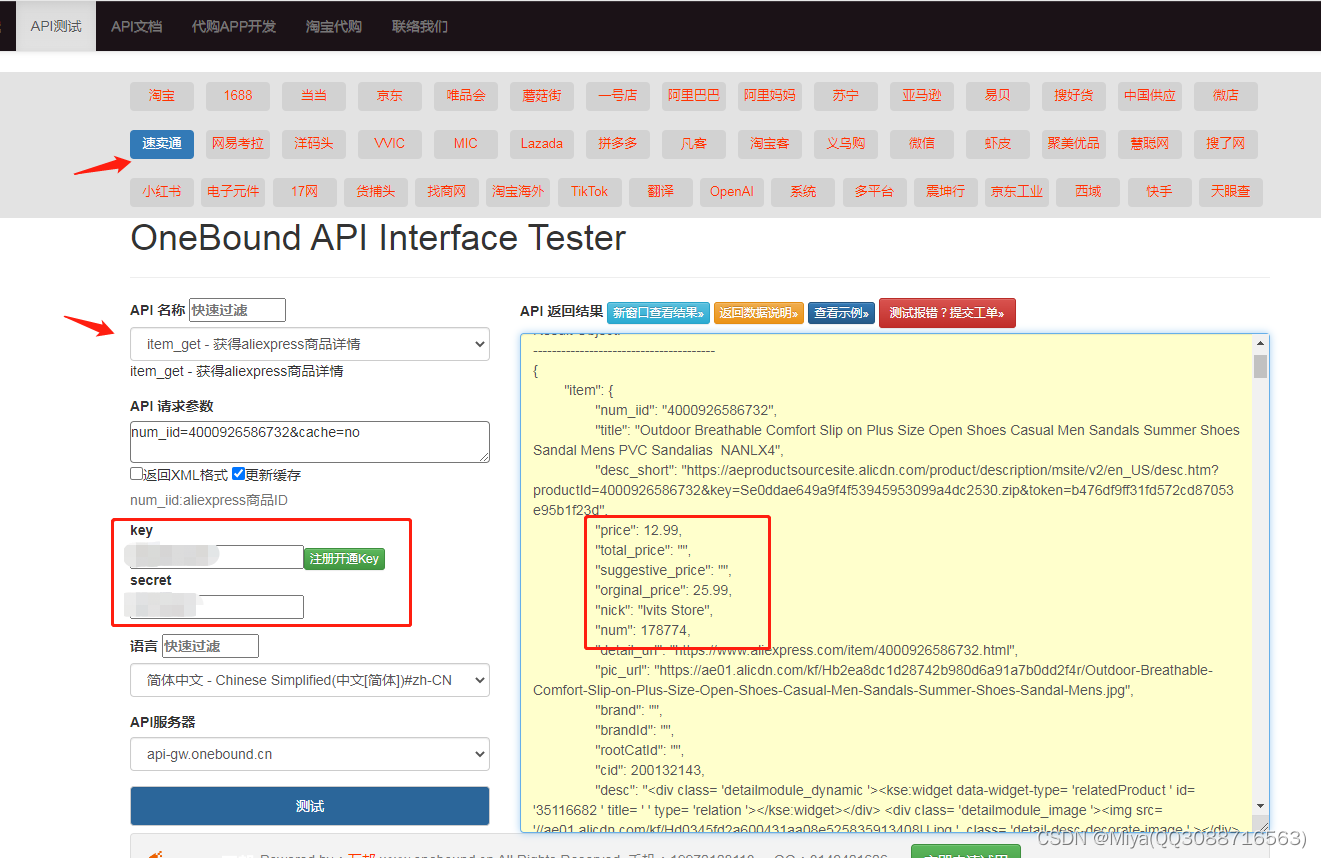This screenshot has width=1321, height=858.
Task: Select the 微信 platform button
Action: (x=922, y=144)
